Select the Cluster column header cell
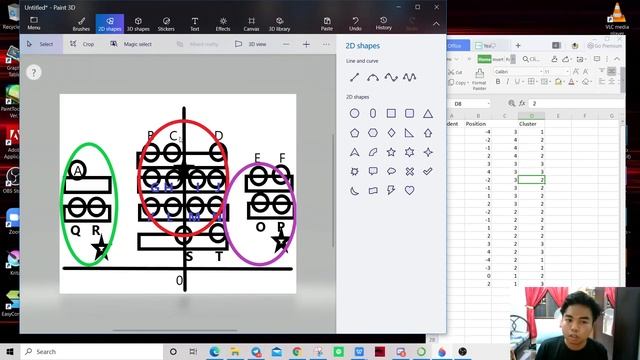This screenshot has width=640, height=360. [x=531, y=124]
